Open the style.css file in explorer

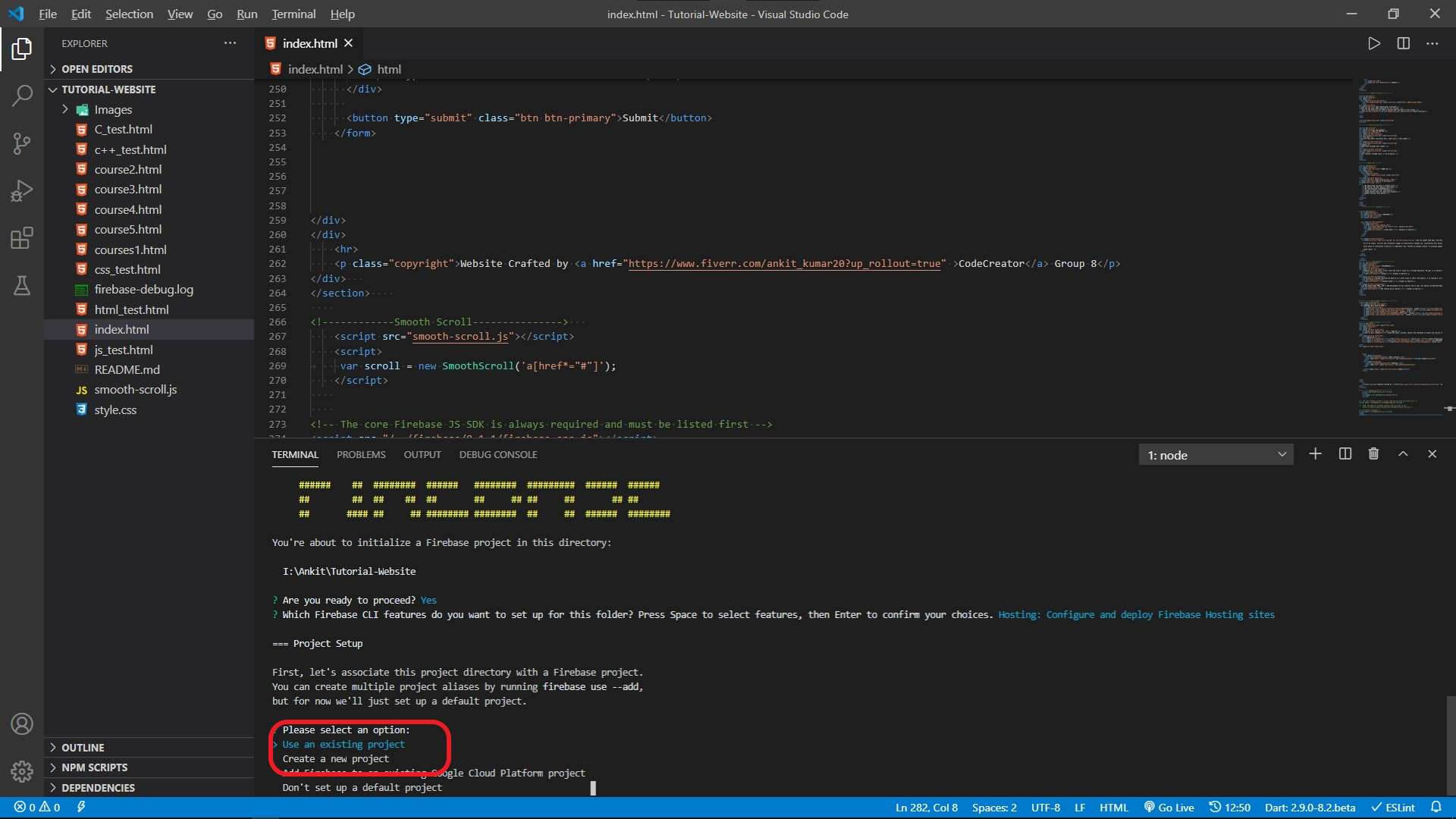click(115, 410)
